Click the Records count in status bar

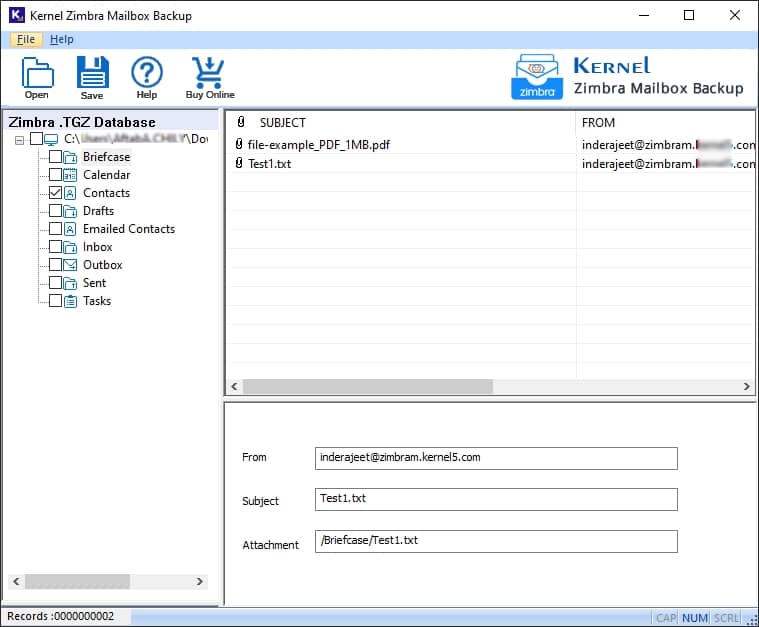61,616
